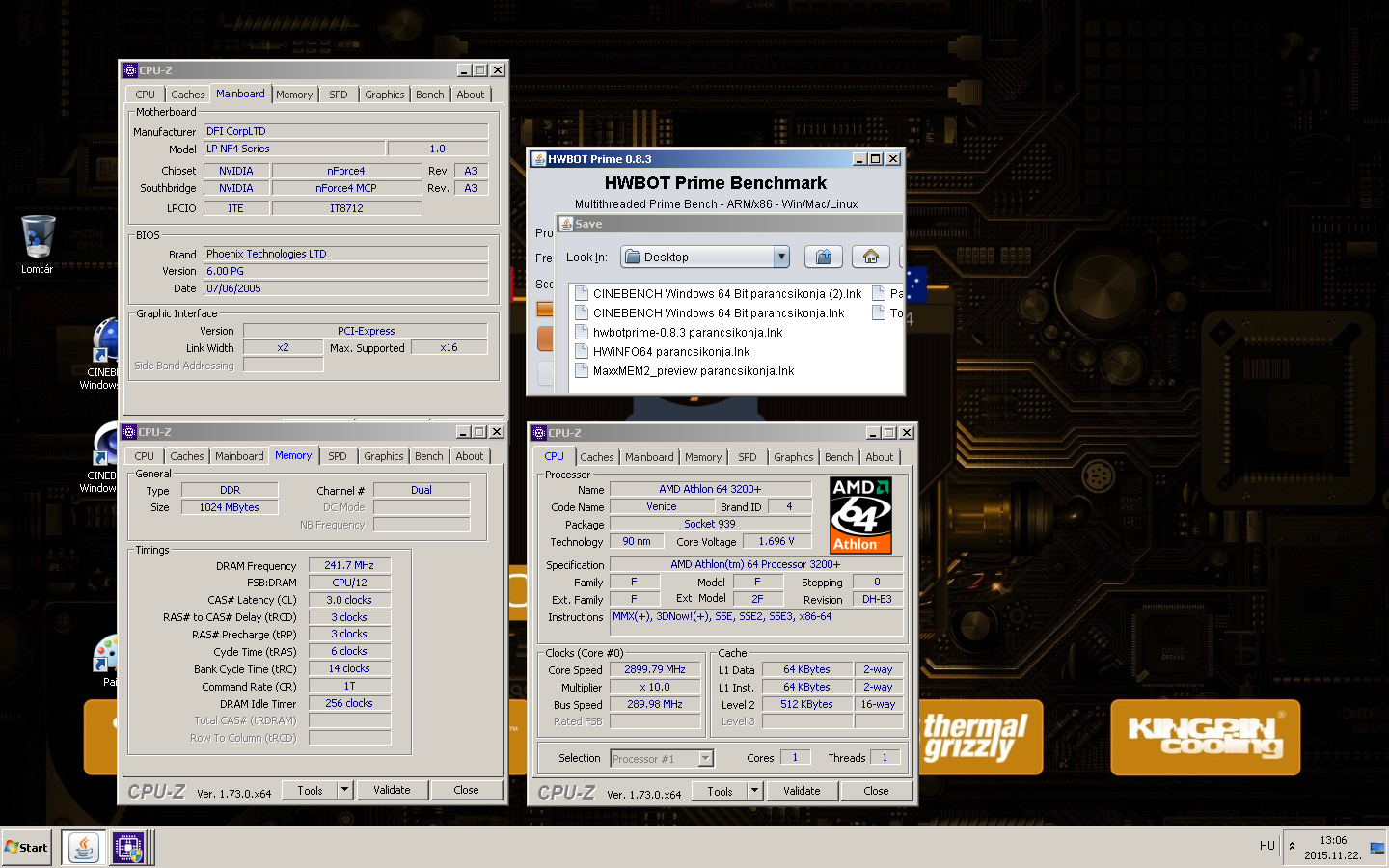
Task: Click BIOS brand Phoenix Technologies LTD
Action: pyautogui.click(x=346, y=254)
